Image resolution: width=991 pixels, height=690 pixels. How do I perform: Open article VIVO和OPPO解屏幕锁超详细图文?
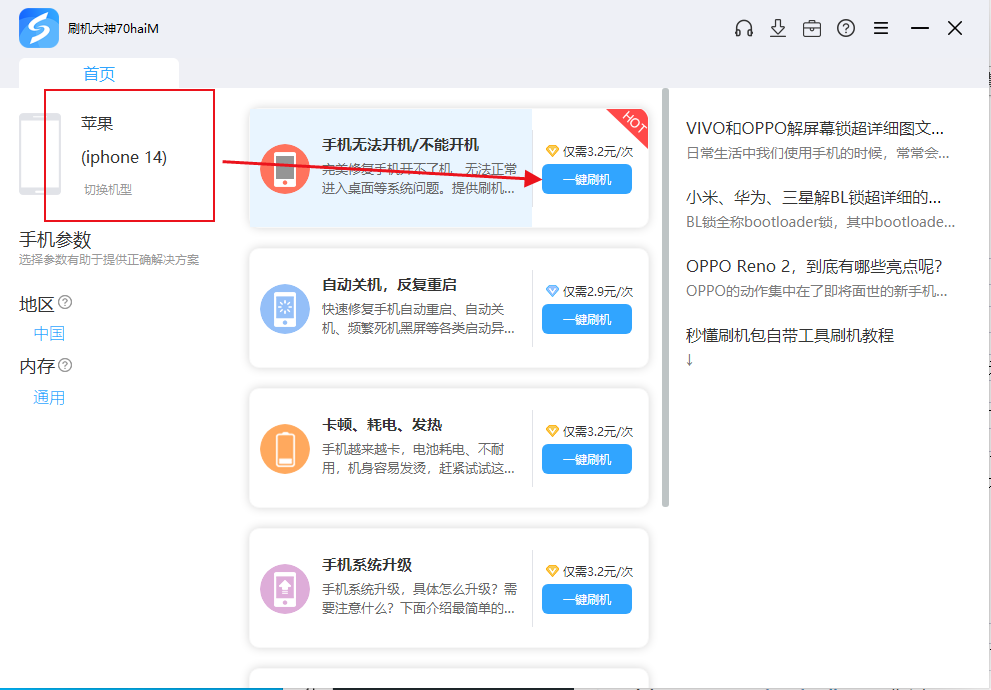tap(815, 128)
